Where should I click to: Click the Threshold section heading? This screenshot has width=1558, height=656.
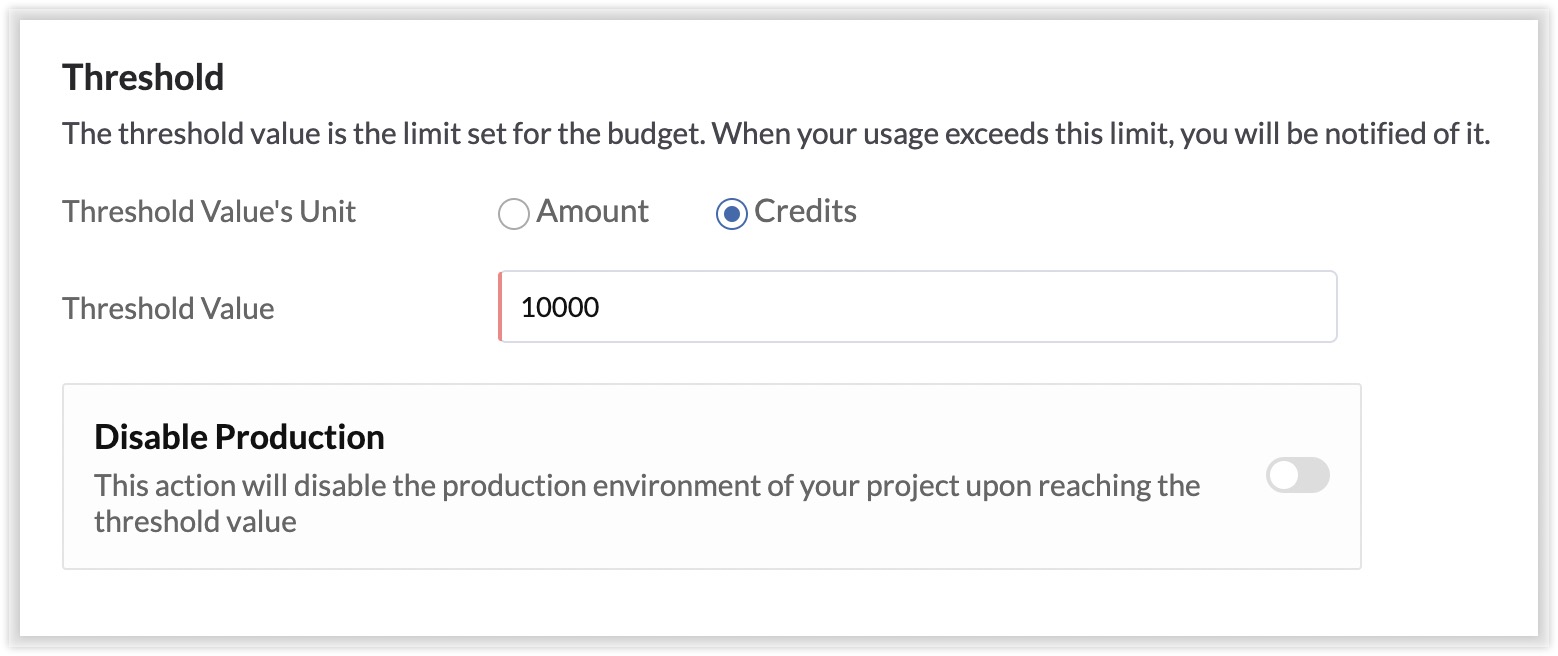tap(143, 77)
